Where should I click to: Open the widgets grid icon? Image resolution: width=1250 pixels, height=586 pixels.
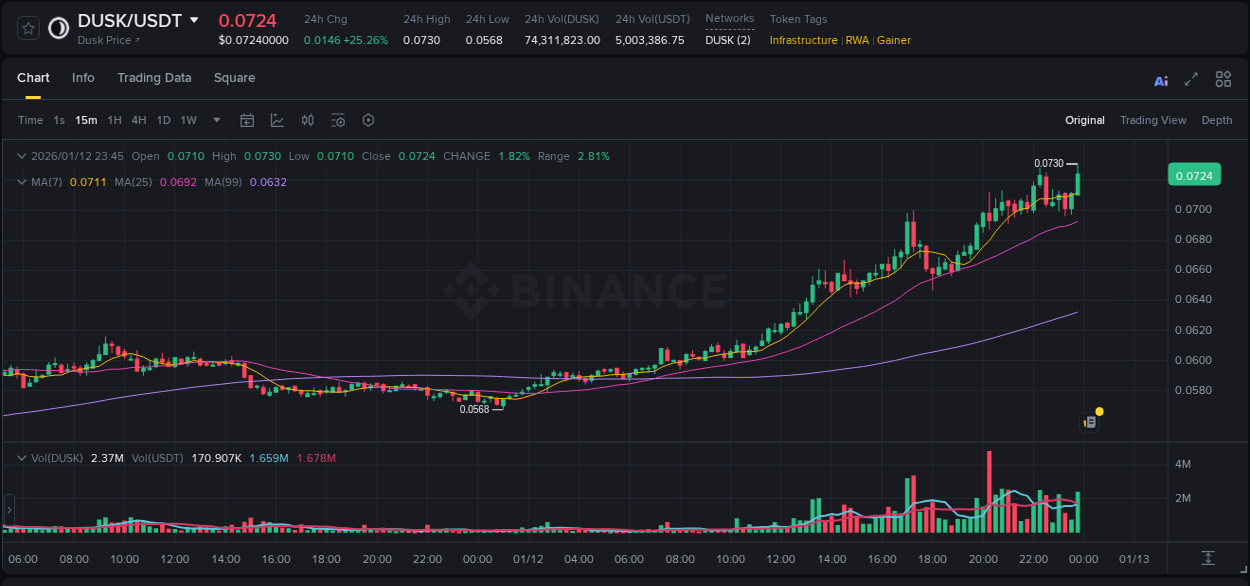coord(1223,78)
